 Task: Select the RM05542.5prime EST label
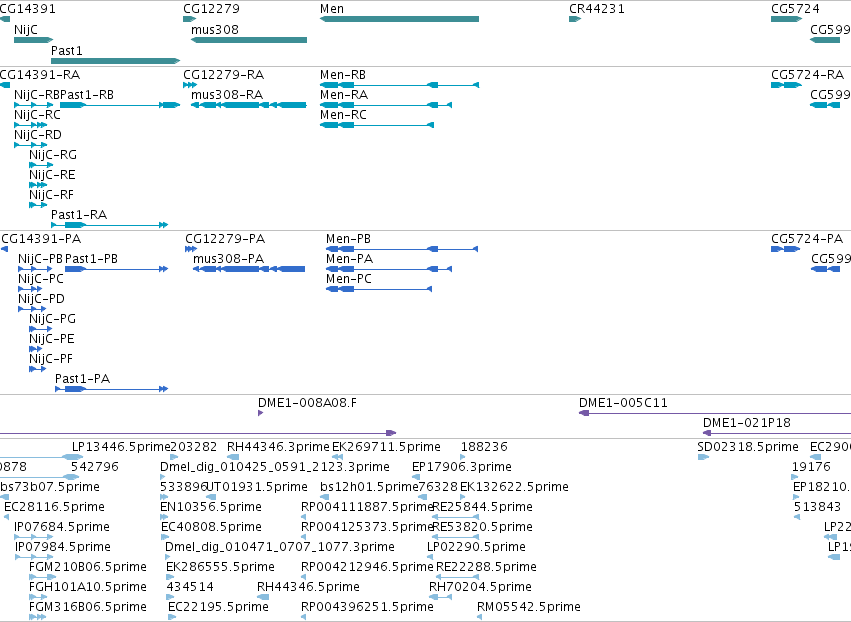coord(529,607)
